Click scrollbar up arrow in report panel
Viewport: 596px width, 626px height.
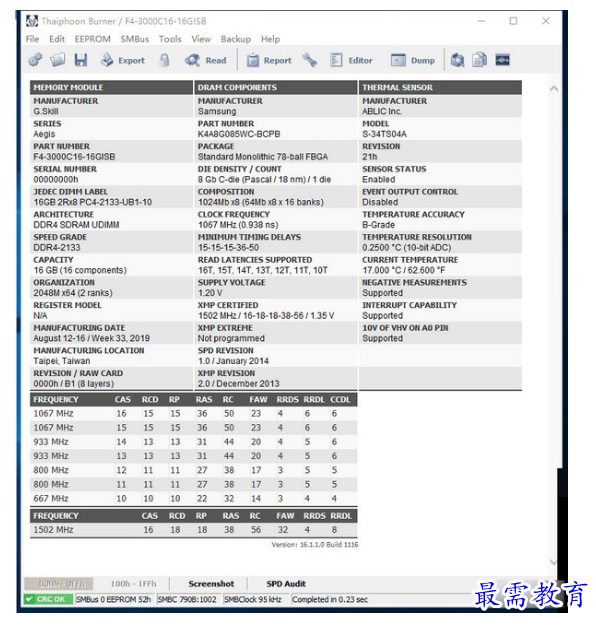(x=553, y=89)
